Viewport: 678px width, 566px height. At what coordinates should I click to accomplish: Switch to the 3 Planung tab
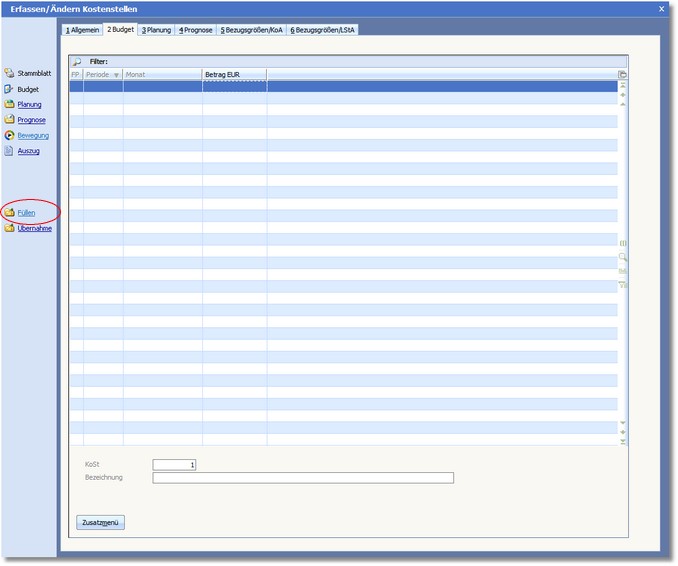(156, 30)
